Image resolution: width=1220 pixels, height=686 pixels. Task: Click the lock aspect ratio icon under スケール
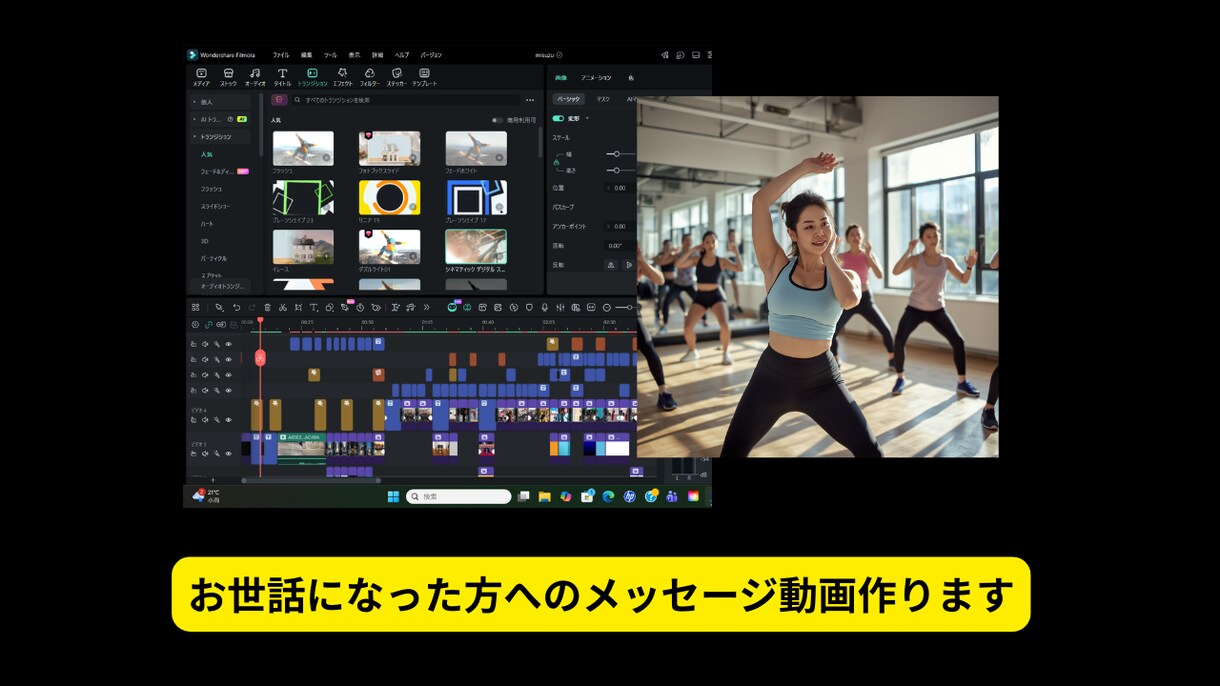point(556,162)
